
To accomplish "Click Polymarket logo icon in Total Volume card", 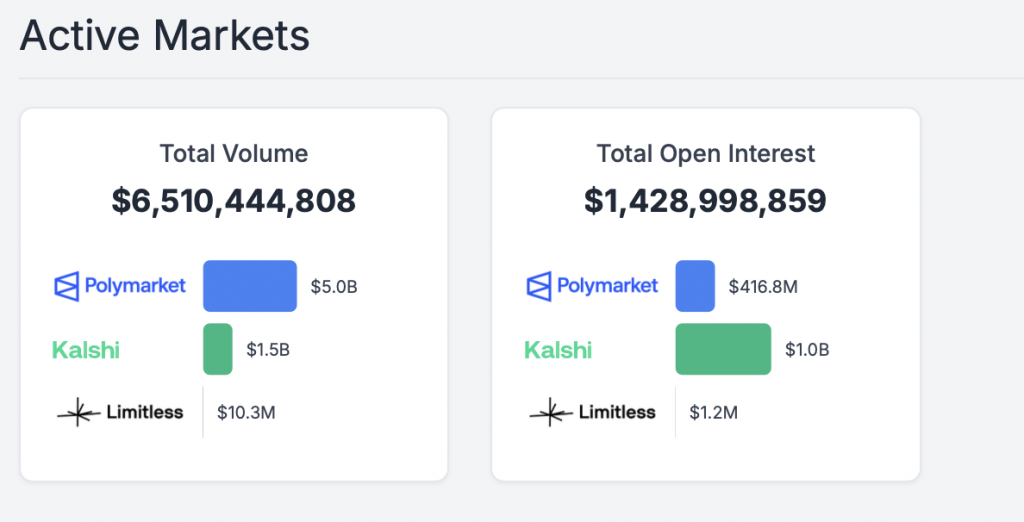I will 67,287.
